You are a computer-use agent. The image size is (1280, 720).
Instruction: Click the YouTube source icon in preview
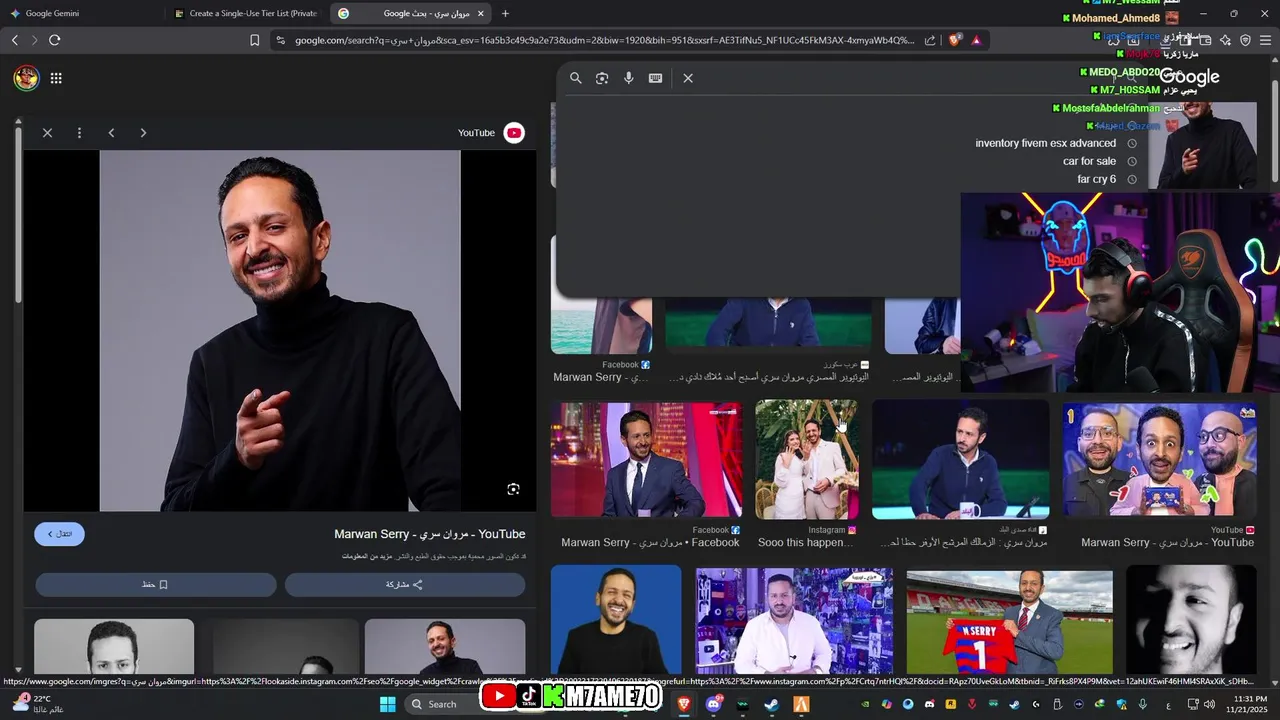514,132
